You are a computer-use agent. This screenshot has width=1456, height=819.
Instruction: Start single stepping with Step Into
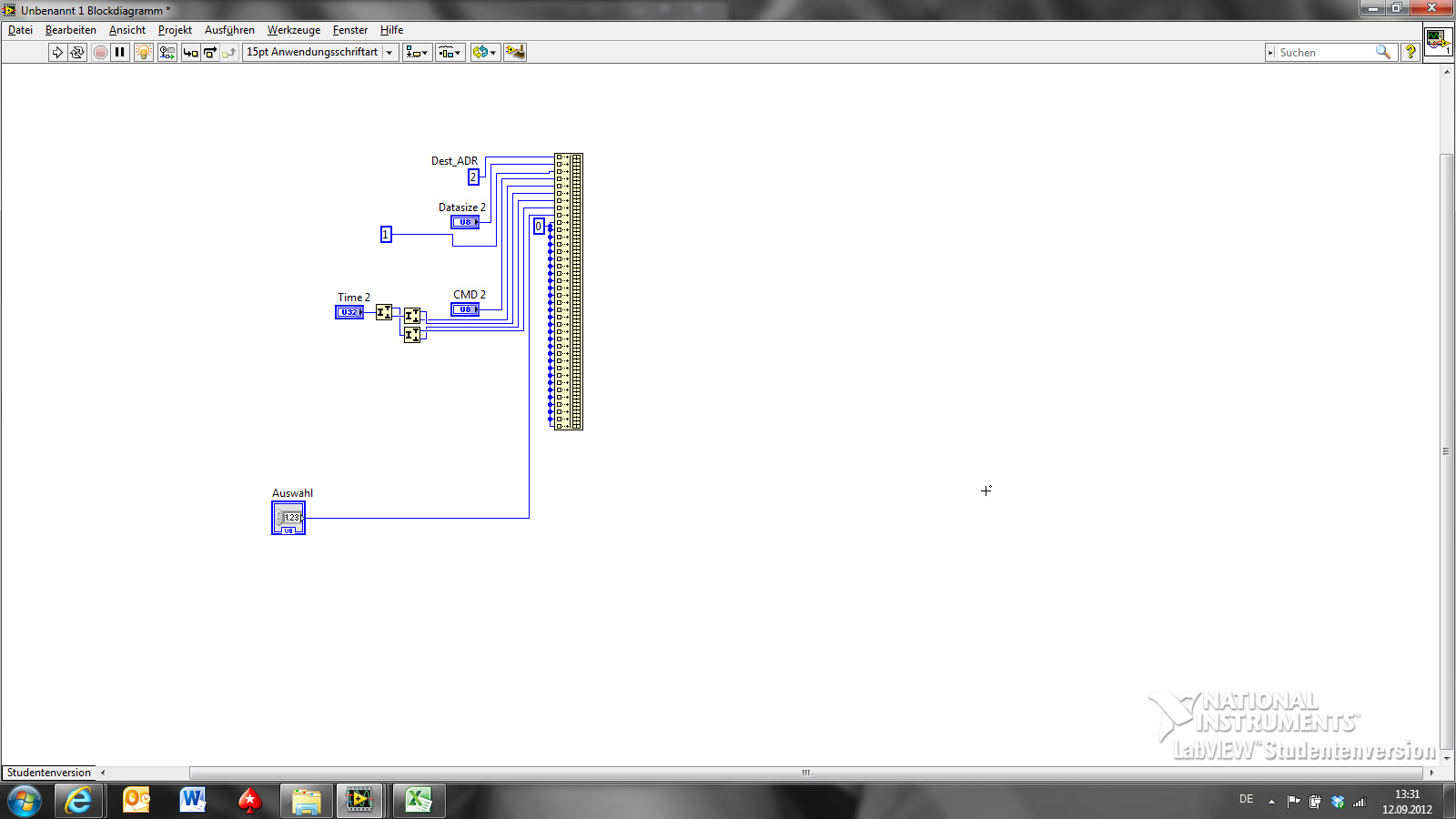pos(190,53)
